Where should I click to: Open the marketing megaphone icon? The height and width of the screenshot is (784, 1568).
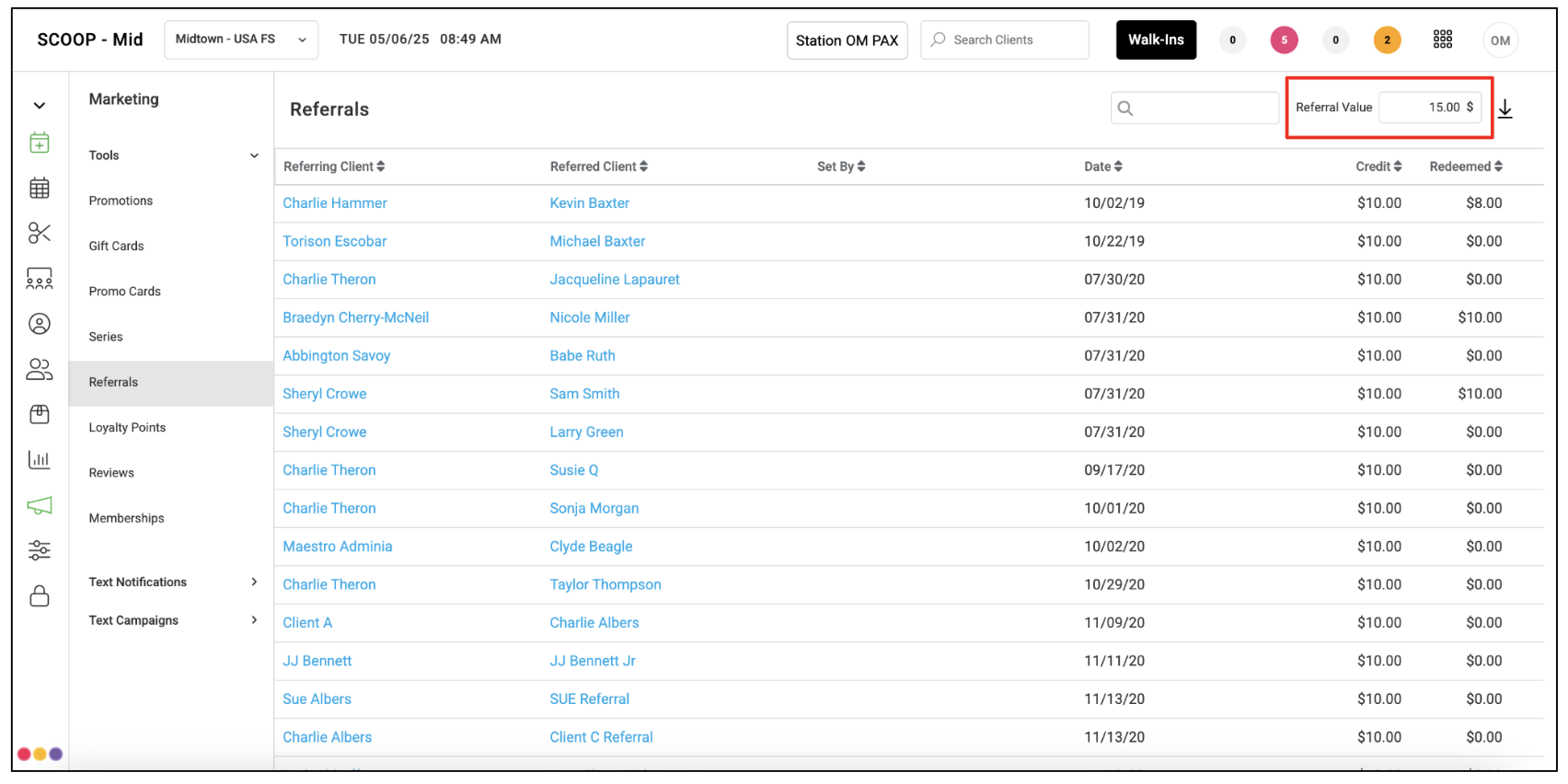coord(40,505)
